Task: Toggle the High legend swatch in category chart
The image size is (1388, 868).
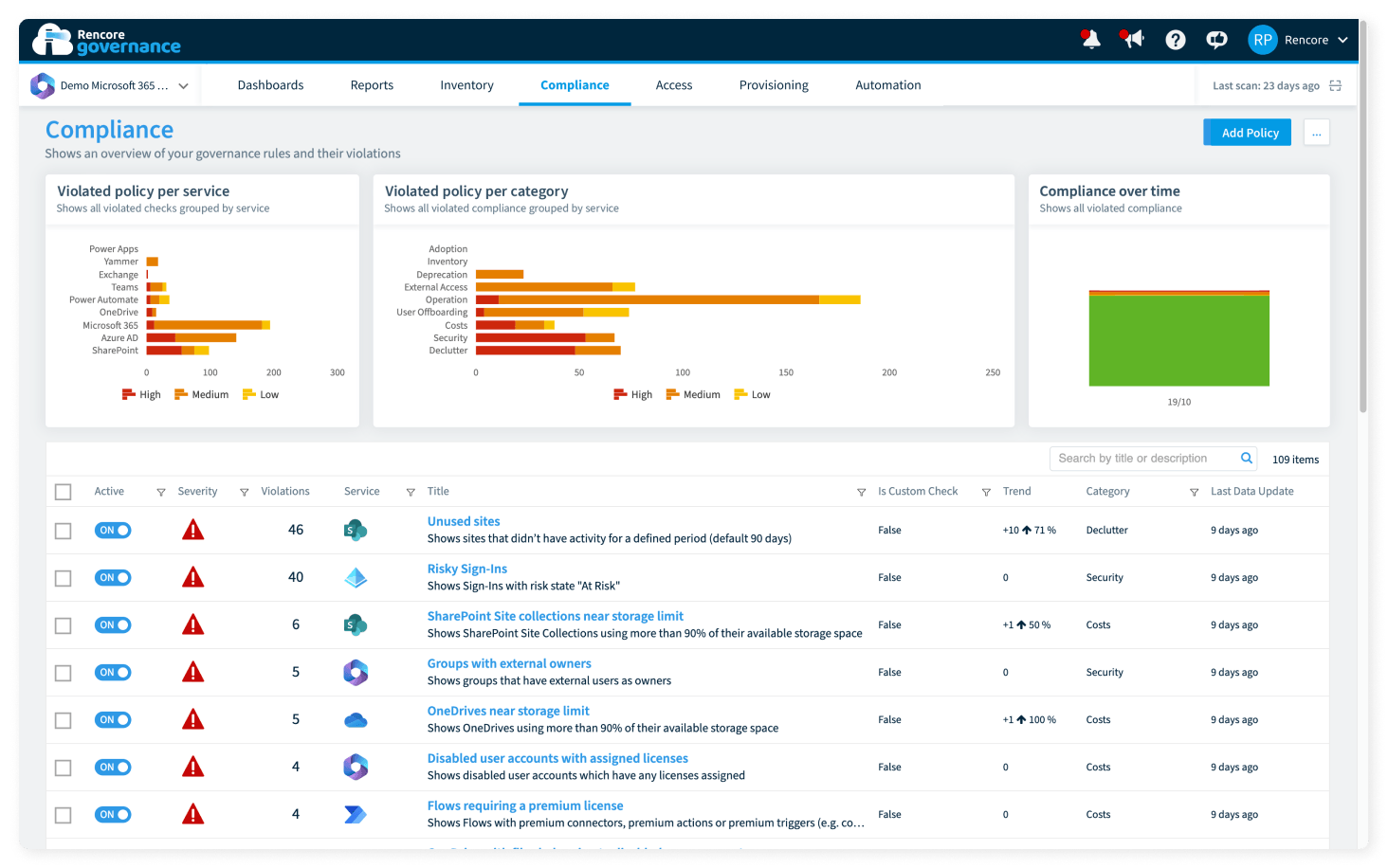Action: click(620, 394)
